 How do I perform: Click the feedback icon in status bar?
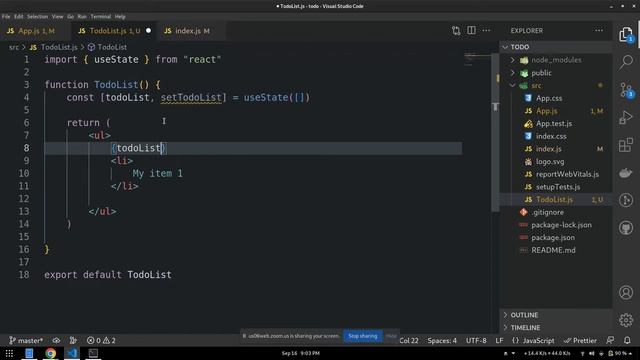click(610, 340)
